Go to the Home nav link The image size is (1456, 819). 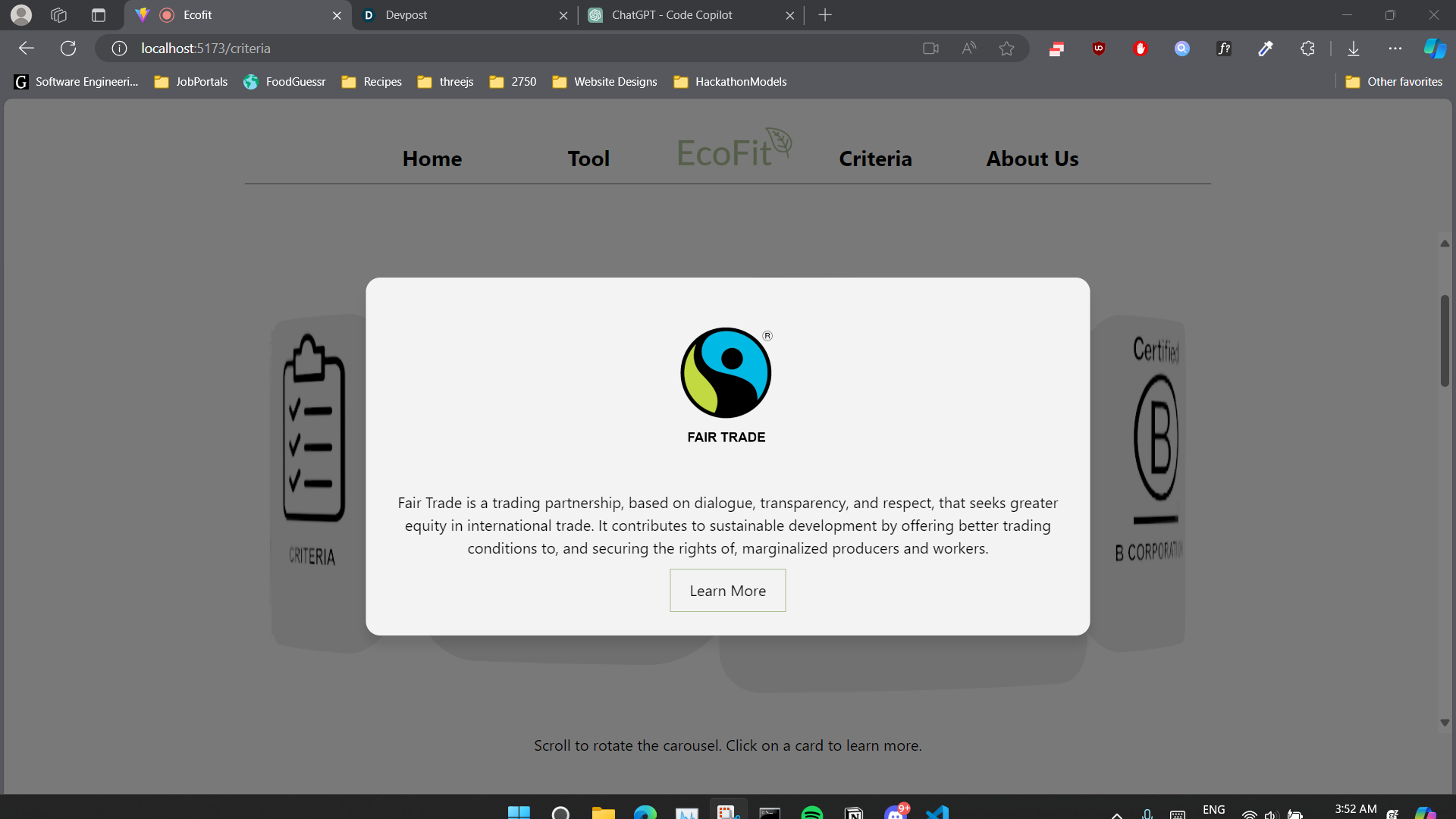tap(432, 158)
